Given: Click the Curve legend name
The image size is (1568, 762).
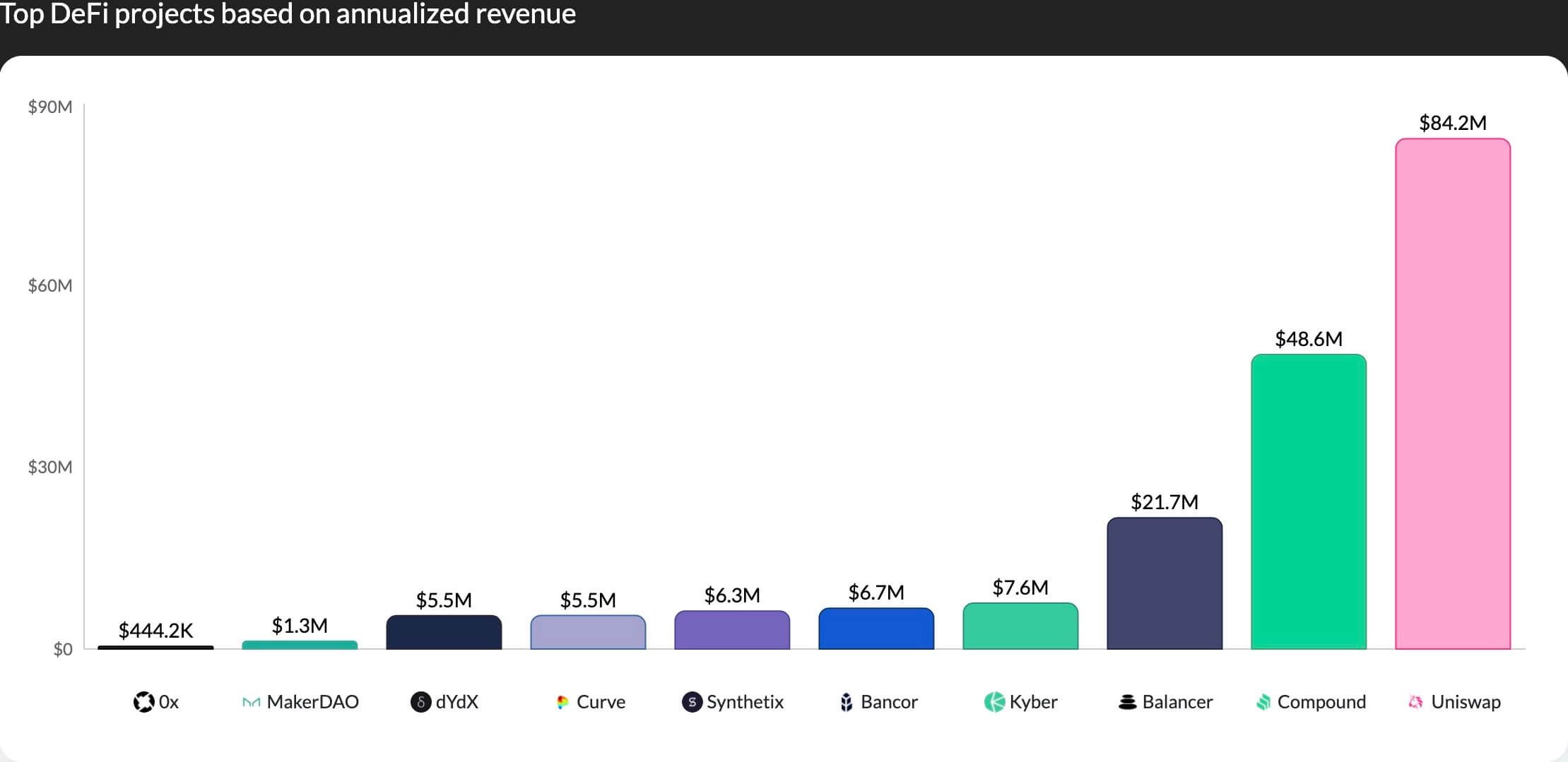Looking at the screenshot, I should click(x=601, y=702).
